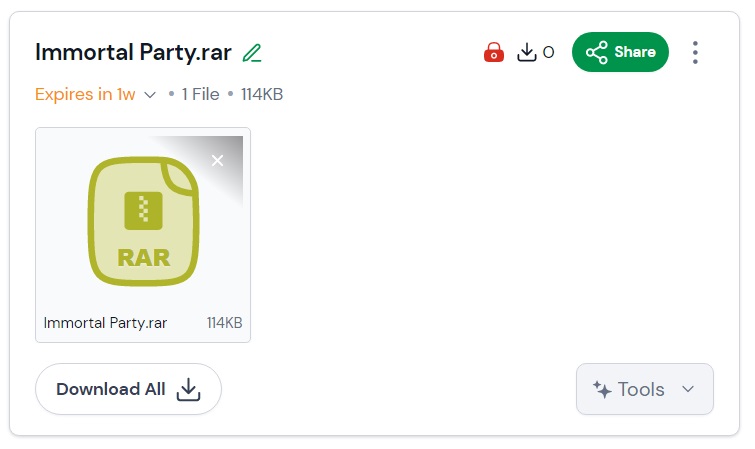
Task: Click the 1 File count label
Action: [200, 94]
